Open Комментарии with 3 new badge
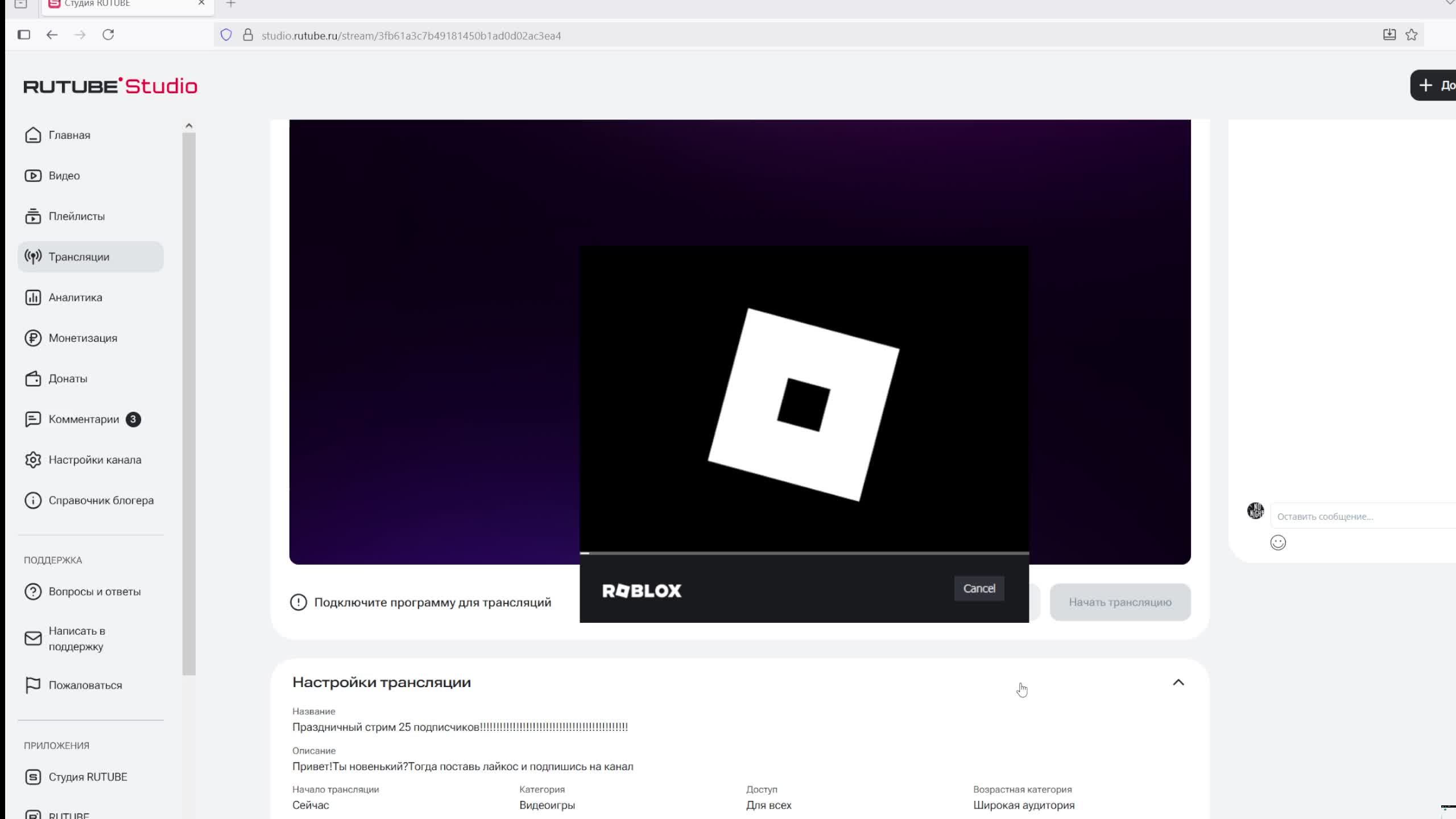Viewport: 1456px width, 819px height. coord(84,419)
